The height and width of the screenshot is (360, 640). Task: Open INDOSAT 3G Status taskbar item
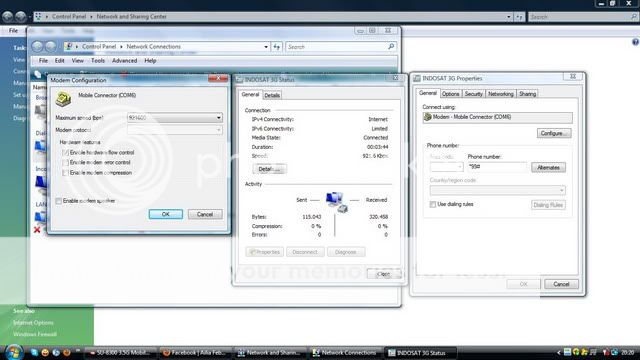420,353
